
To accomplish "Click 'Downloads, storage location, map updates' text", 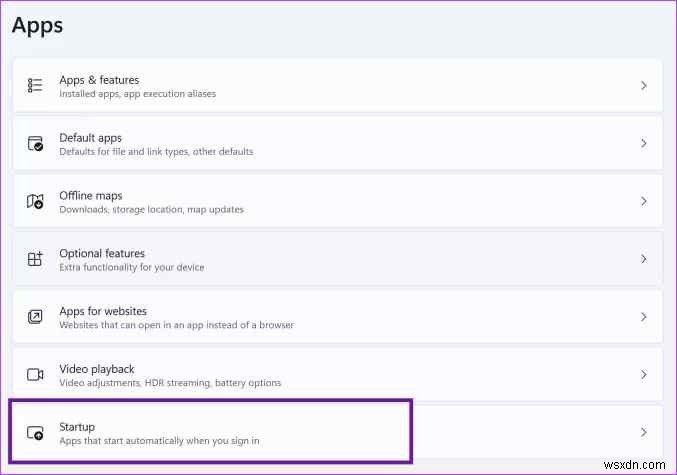I will 152,209.
